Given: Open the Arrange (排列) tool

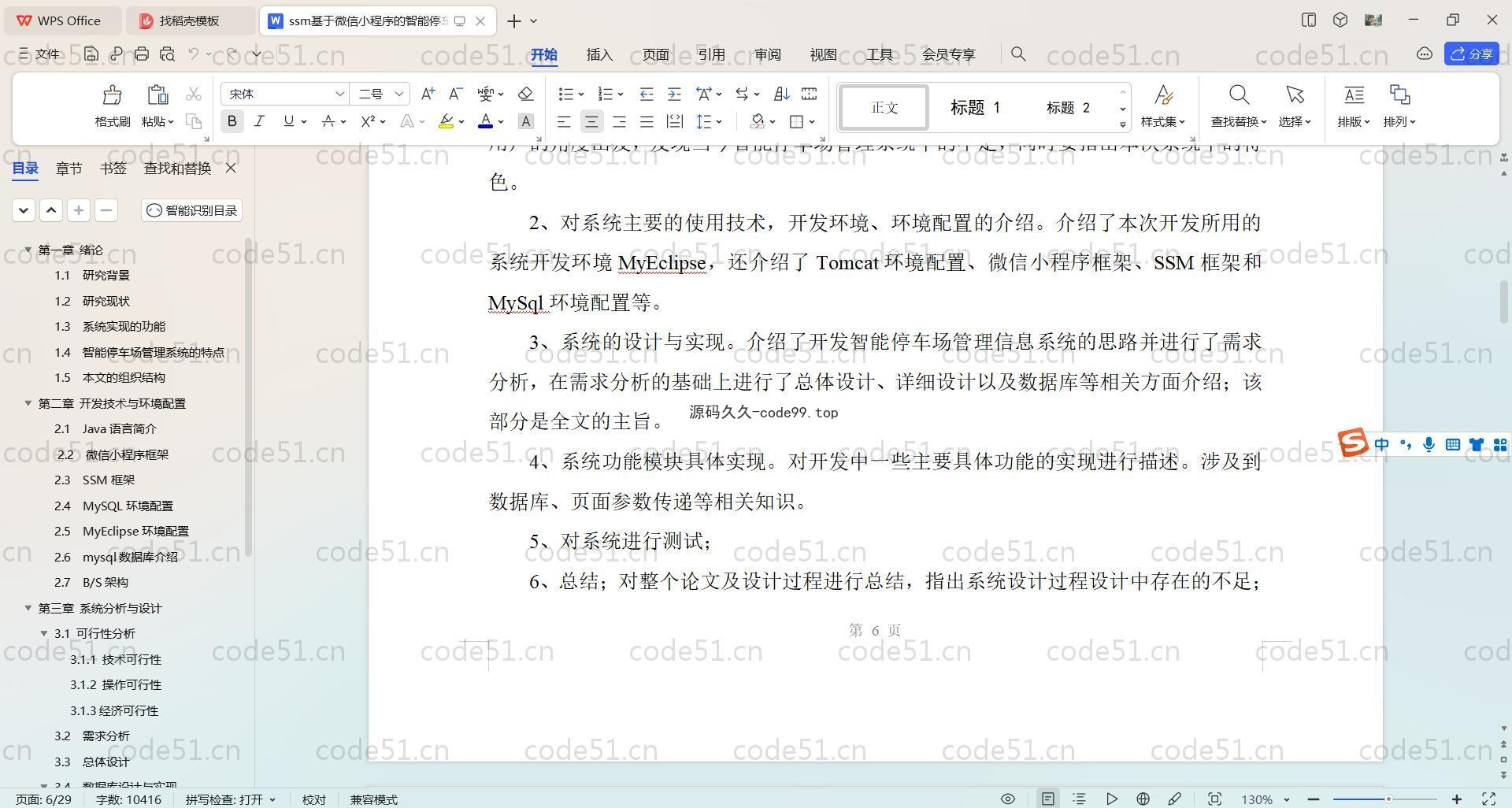Looking at the screenshot, I should point(1399,106).
